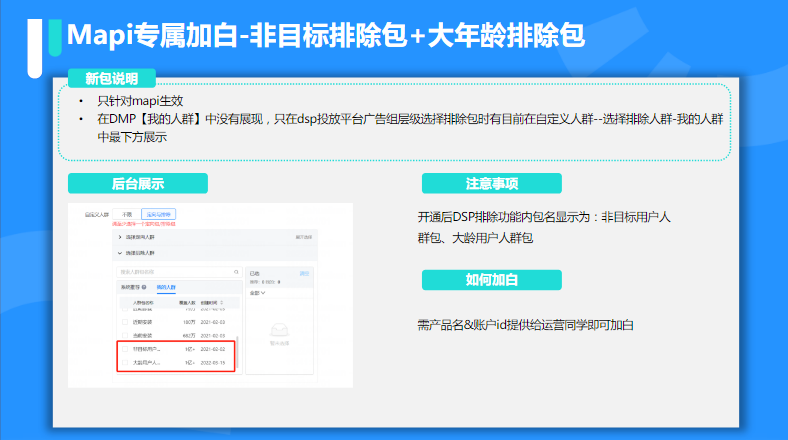Click the help icon beside 系统推荐 tab

[145, 288]
